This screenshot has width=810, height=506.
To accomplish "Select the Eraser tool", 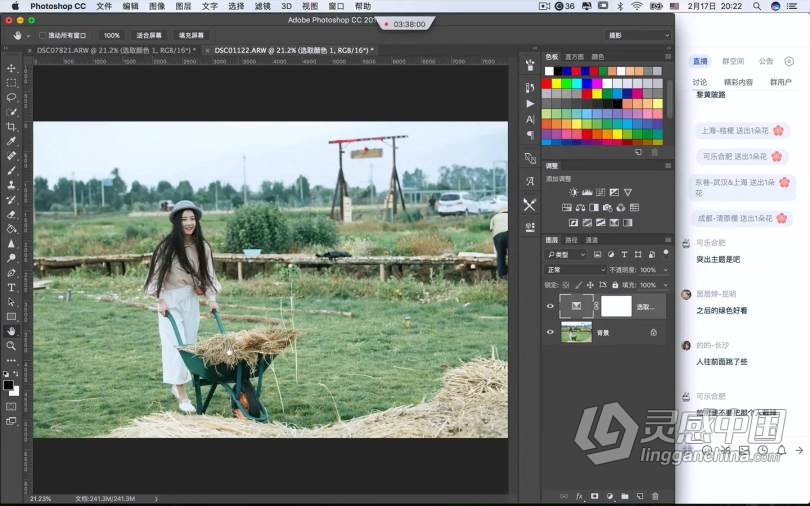I will 11,214.
